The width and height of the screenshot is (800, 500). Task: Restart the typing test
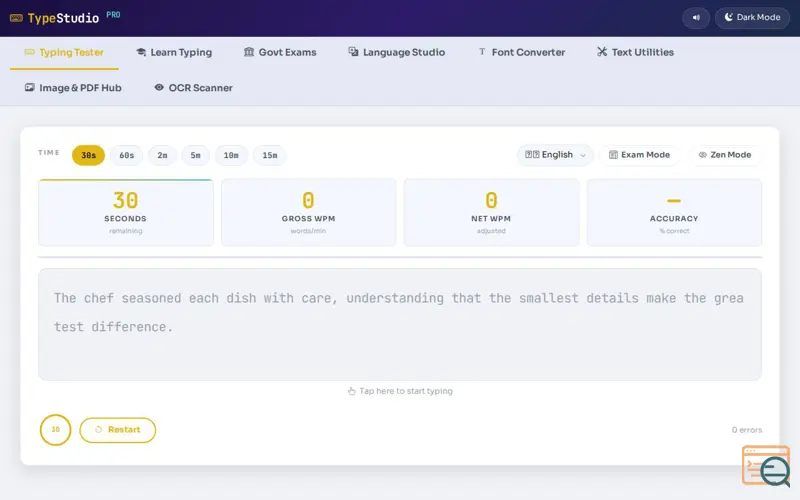[117, 430]
